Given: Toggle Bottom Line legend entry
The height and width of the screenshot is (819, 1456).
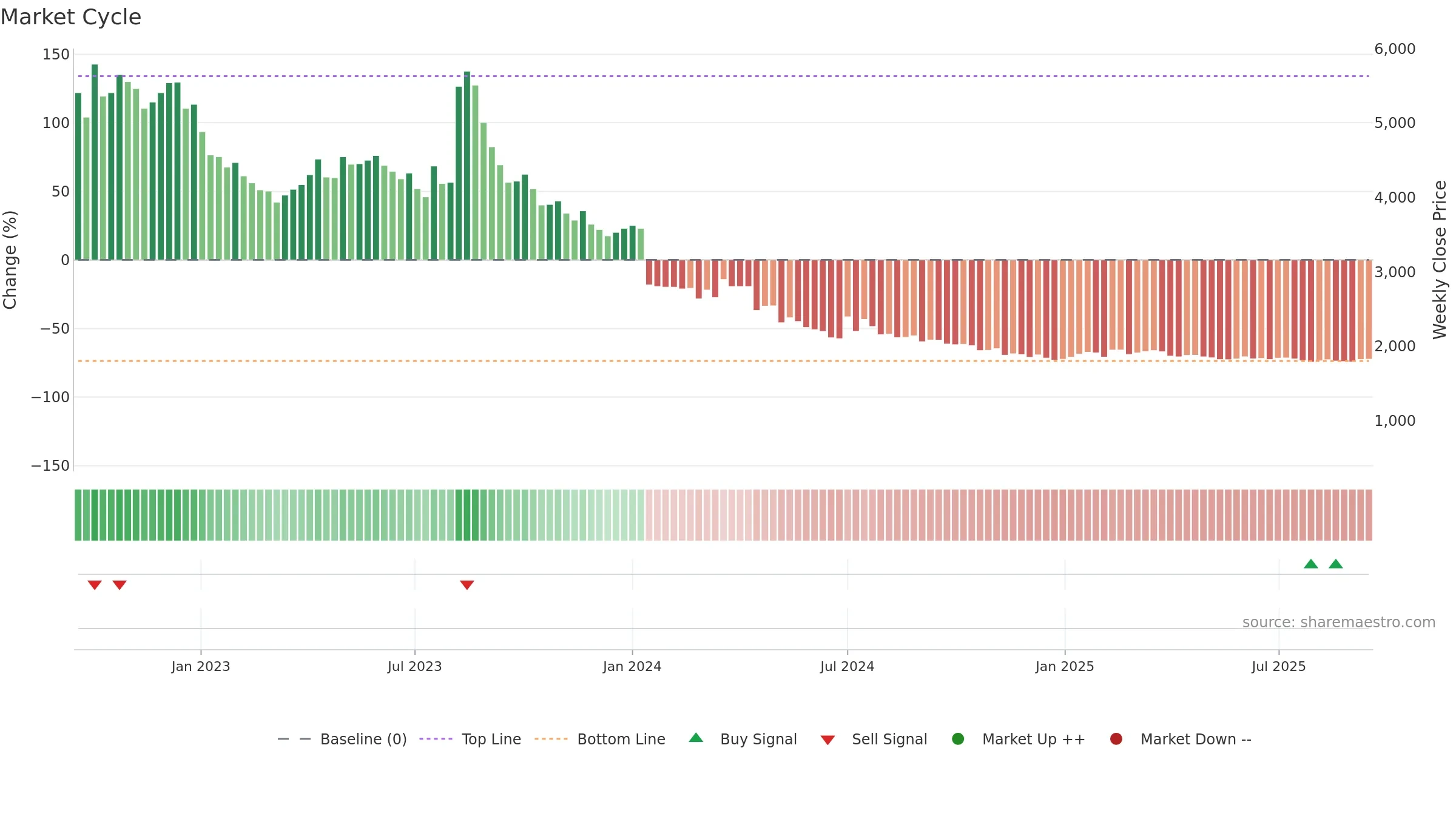Looking at the screenshot, I should pyautogui.click(x=600, y=739).
